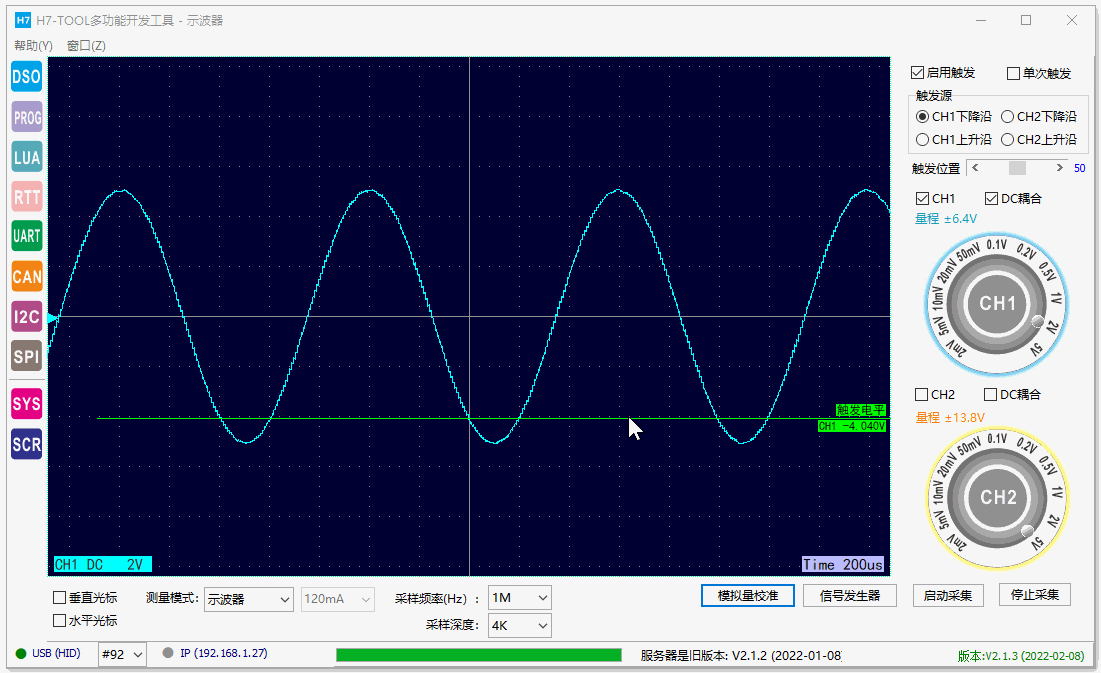Click the CH1 -4.040V level readout
This screenshot has height=673, width=1101.
(852, 426)
